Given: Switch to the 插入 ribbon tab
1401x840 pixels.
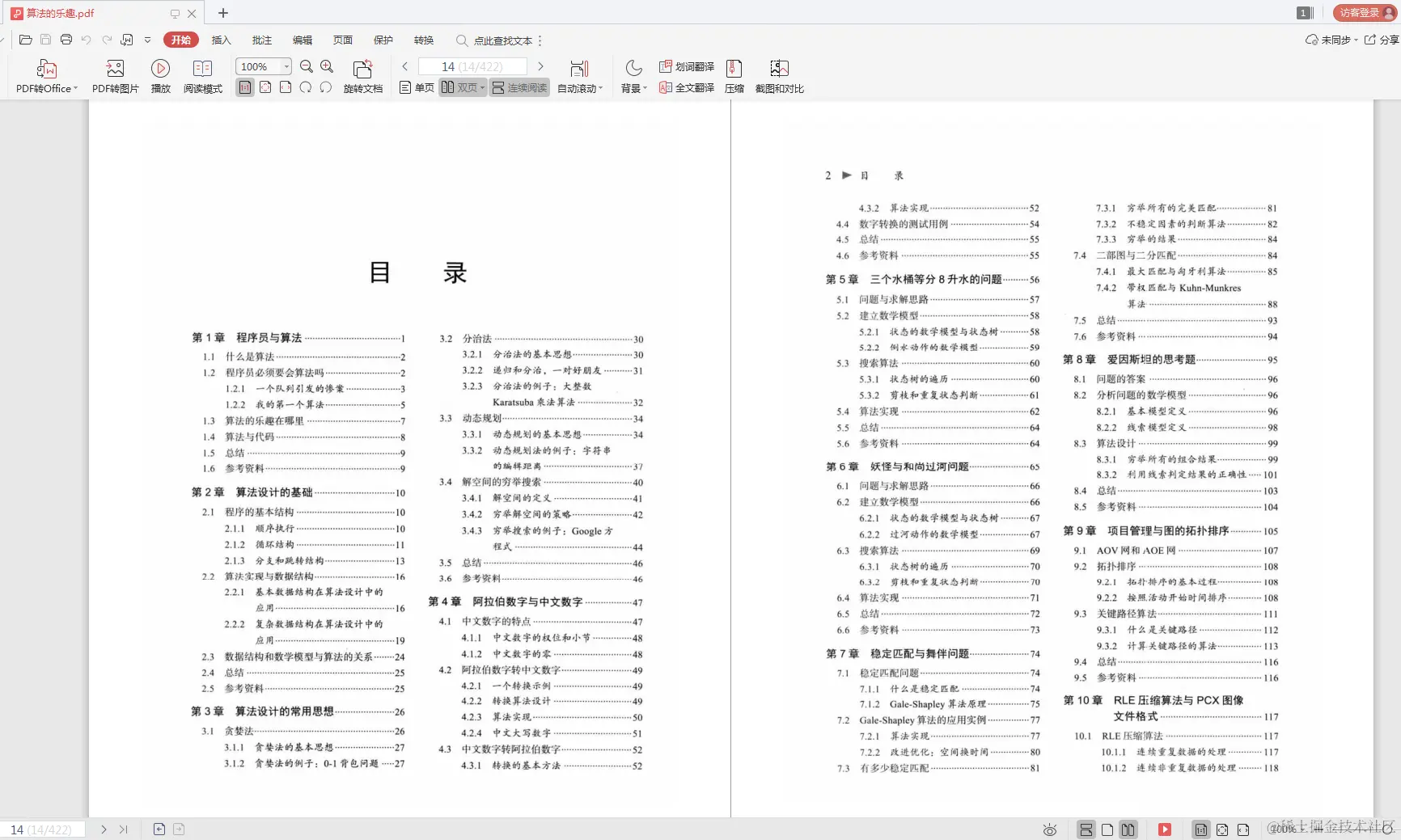Looking at the screenshot, I should coord(221,40).
